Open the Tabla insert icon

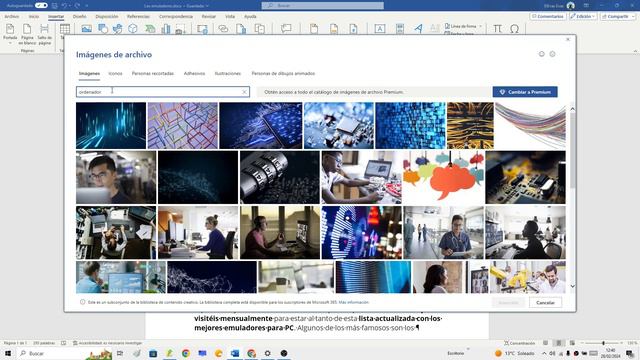pos(64,29)
